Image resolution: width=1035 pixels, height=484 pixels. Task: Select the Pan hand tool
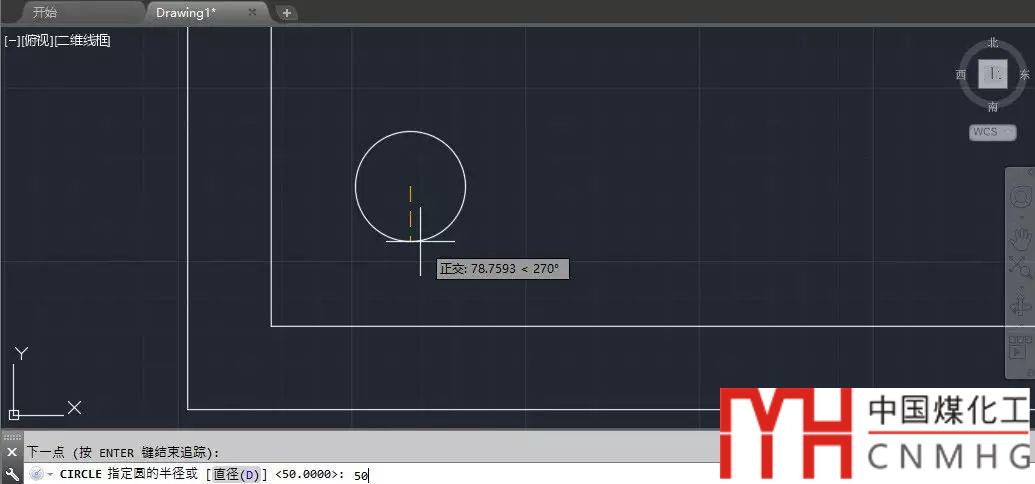pos(1020,238)
